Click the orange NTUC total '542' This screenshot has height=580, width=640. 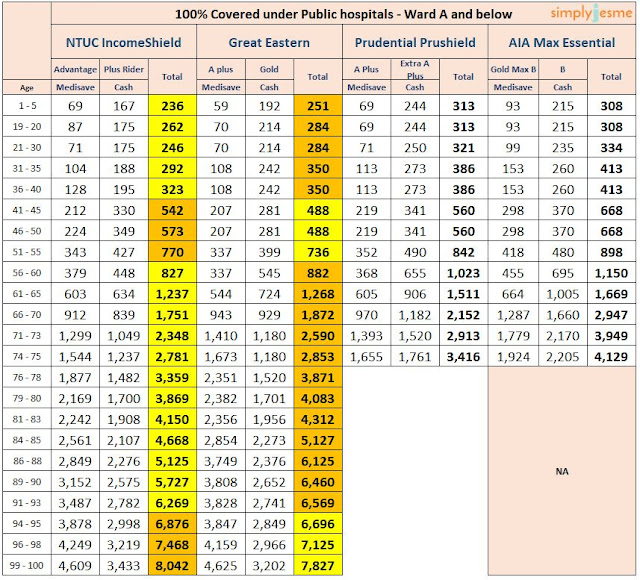[172, 211]
